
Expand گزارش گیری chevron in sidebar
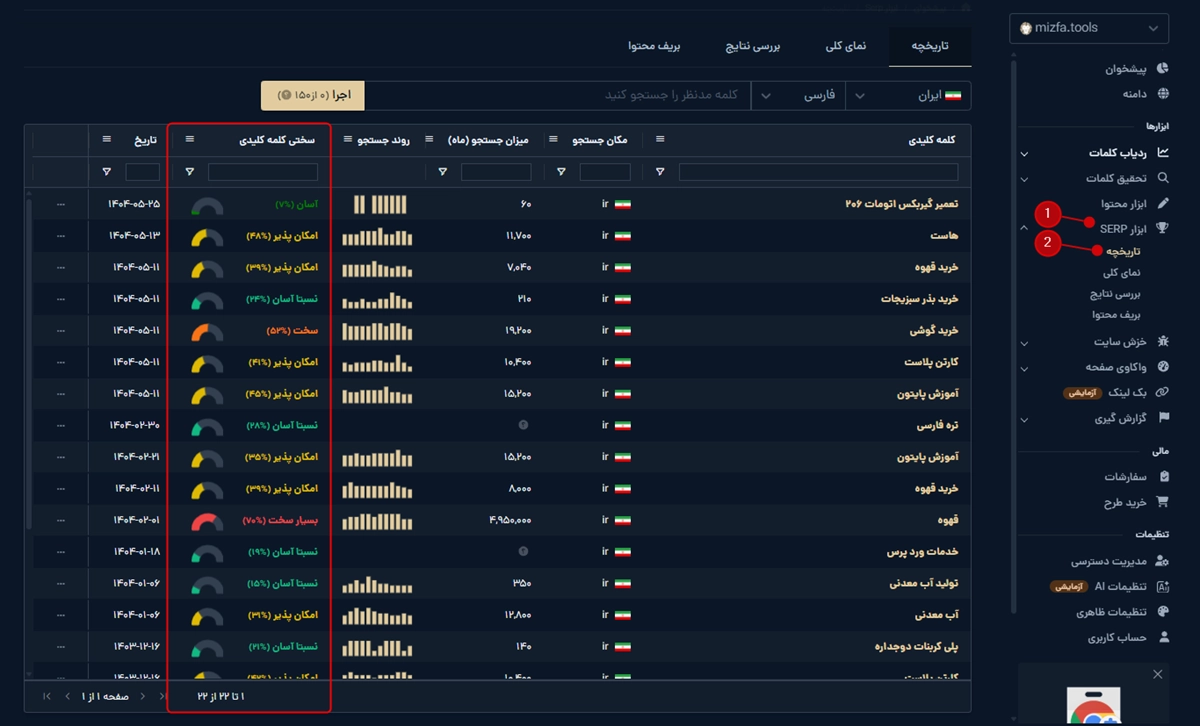(1024, 419)
